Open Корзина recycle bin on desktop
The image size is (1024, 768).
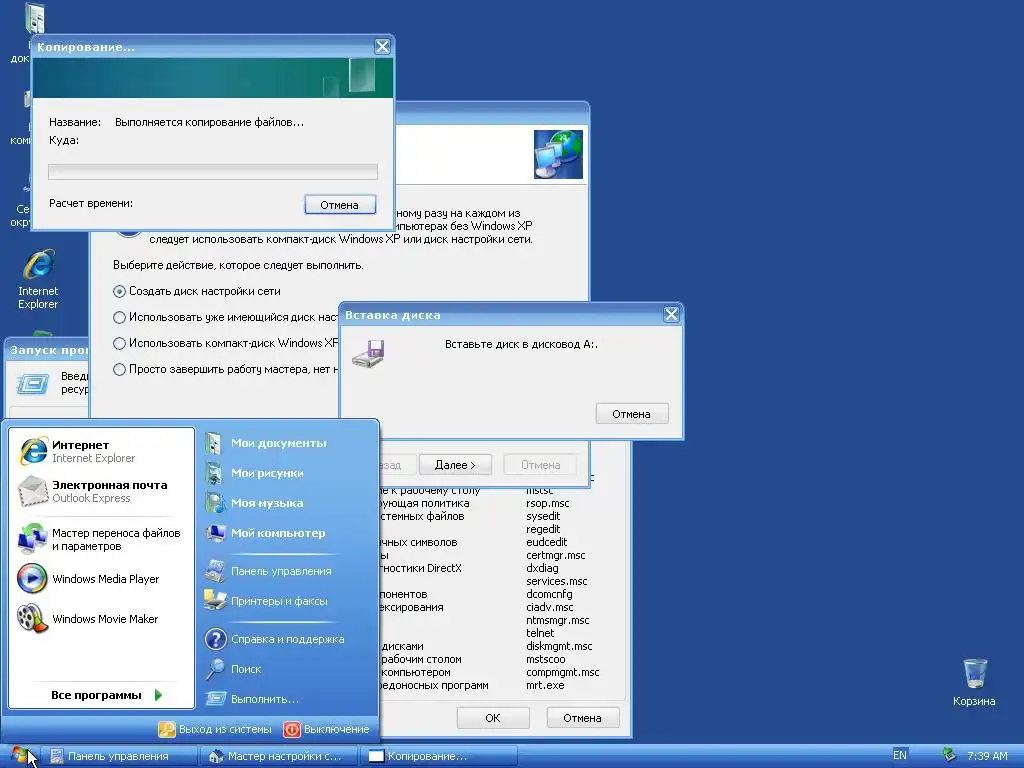point(974,682)
